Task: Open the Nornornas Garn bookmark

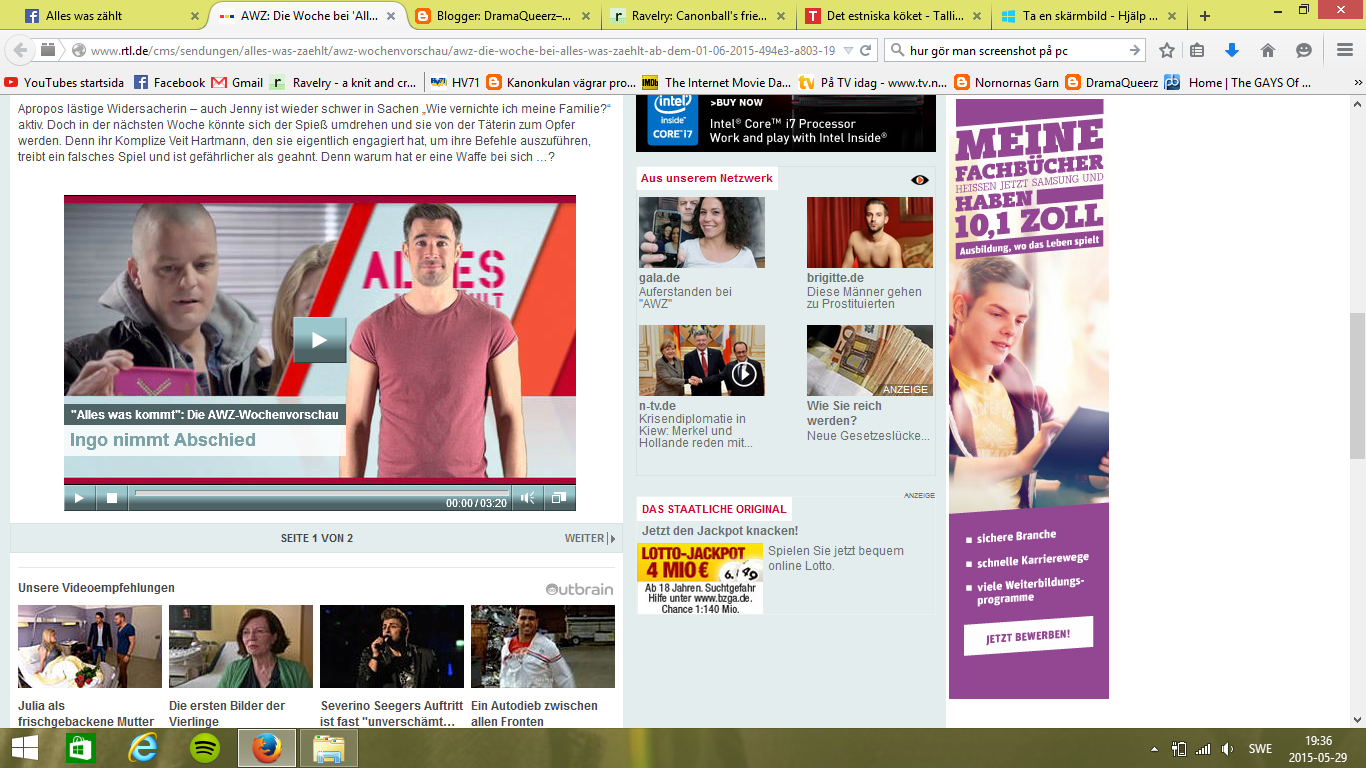Action: coord(1007,83)
